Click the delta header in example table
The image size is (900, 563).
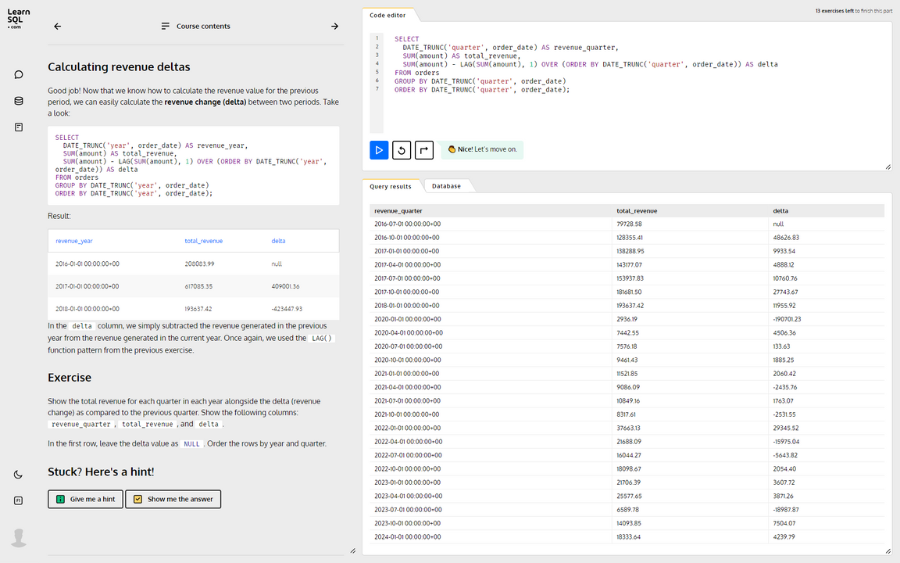(278, 241)
